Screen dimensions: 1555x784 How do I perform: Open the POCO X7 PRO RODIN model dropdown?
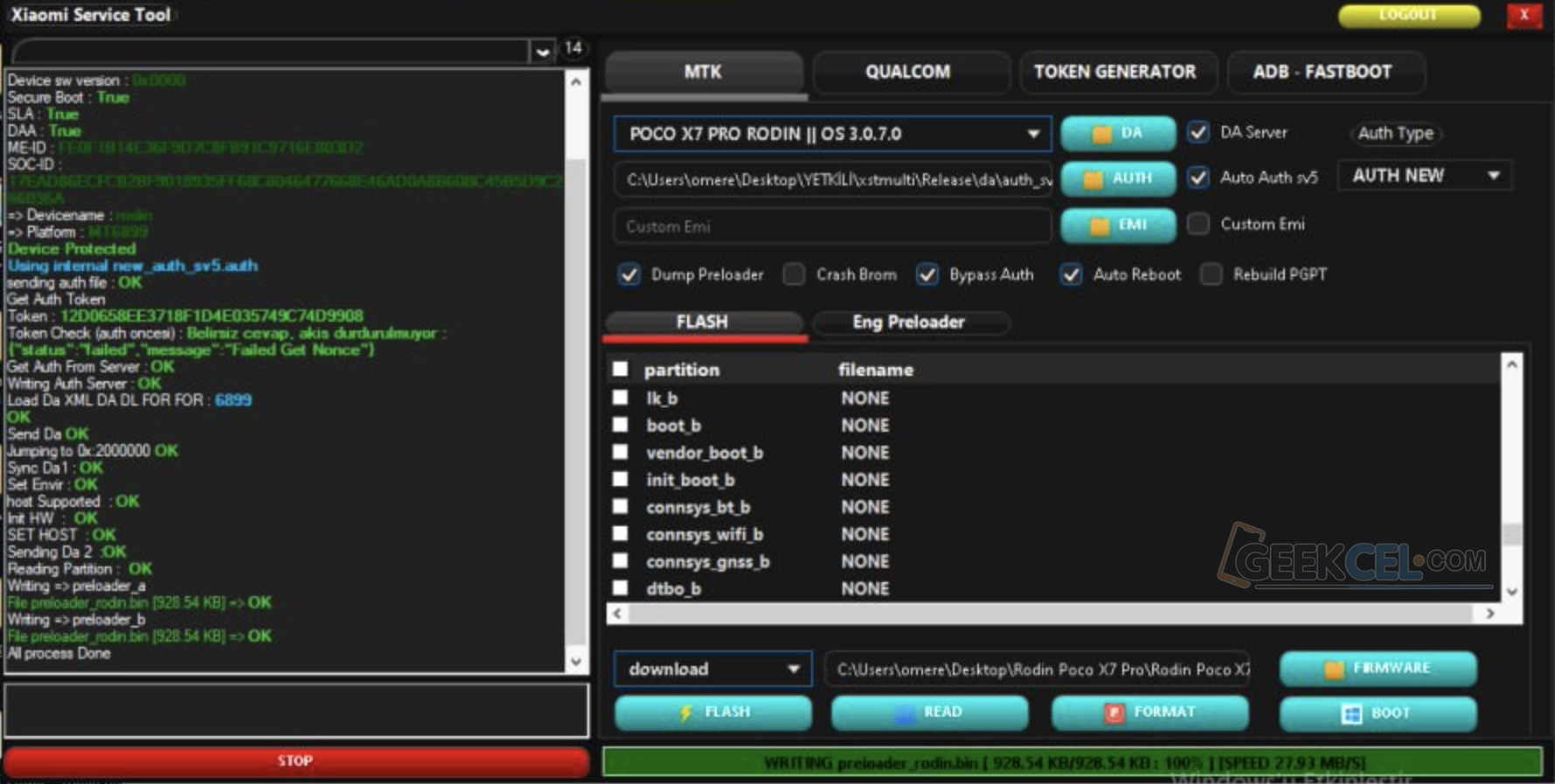click(x=832, y=134)
